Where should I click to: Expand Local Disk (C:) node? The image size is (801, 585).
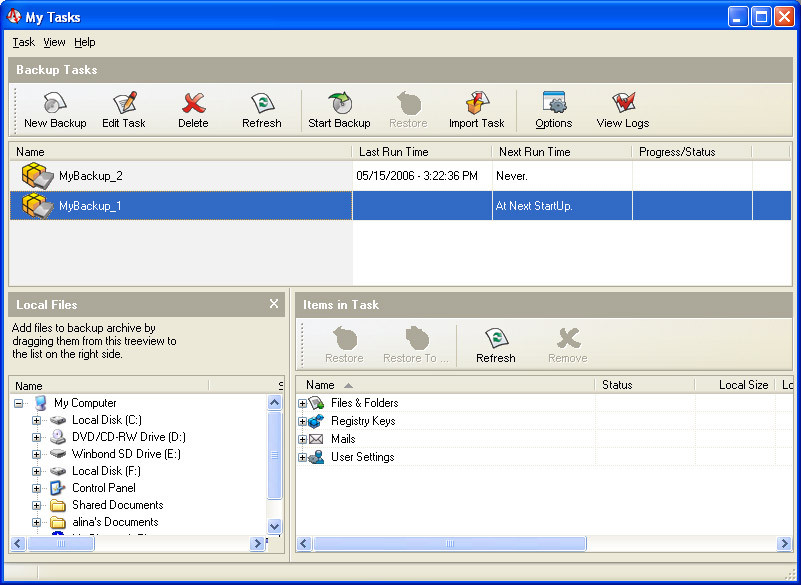pyautogui.click(x=36, y=420)
